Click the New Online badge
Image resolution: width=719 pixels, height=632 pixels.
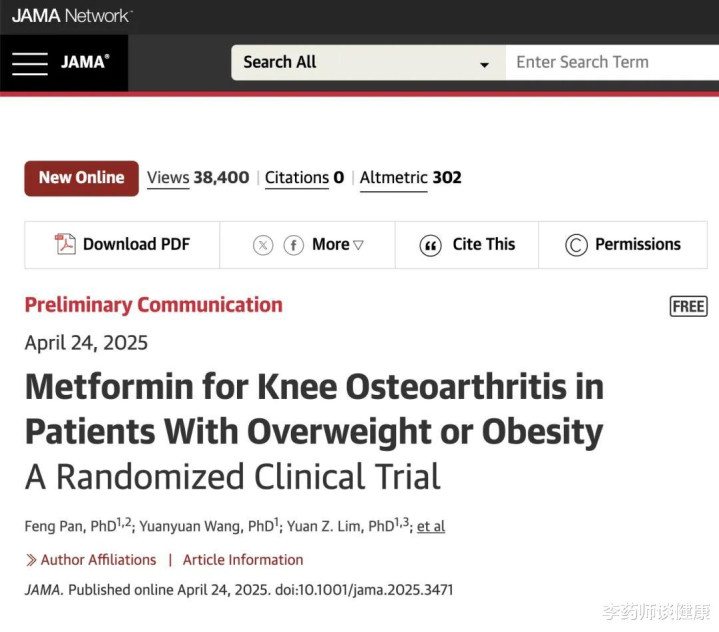click(82, 178)
